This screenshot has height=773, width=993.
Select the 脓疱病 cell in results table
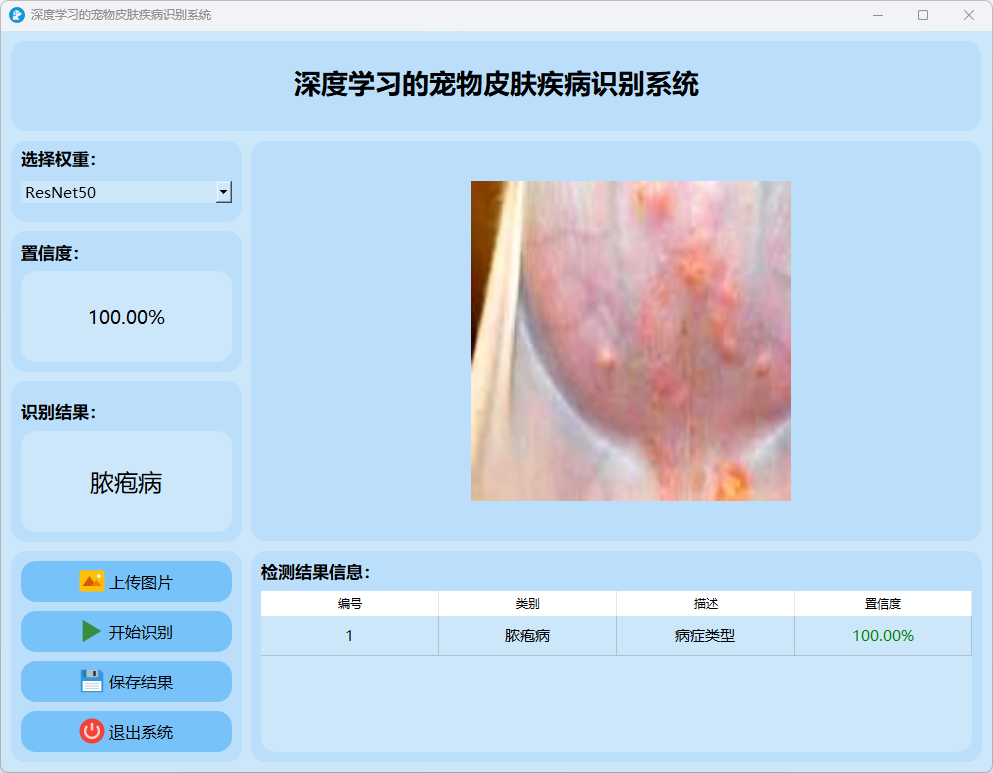[528, 636]
